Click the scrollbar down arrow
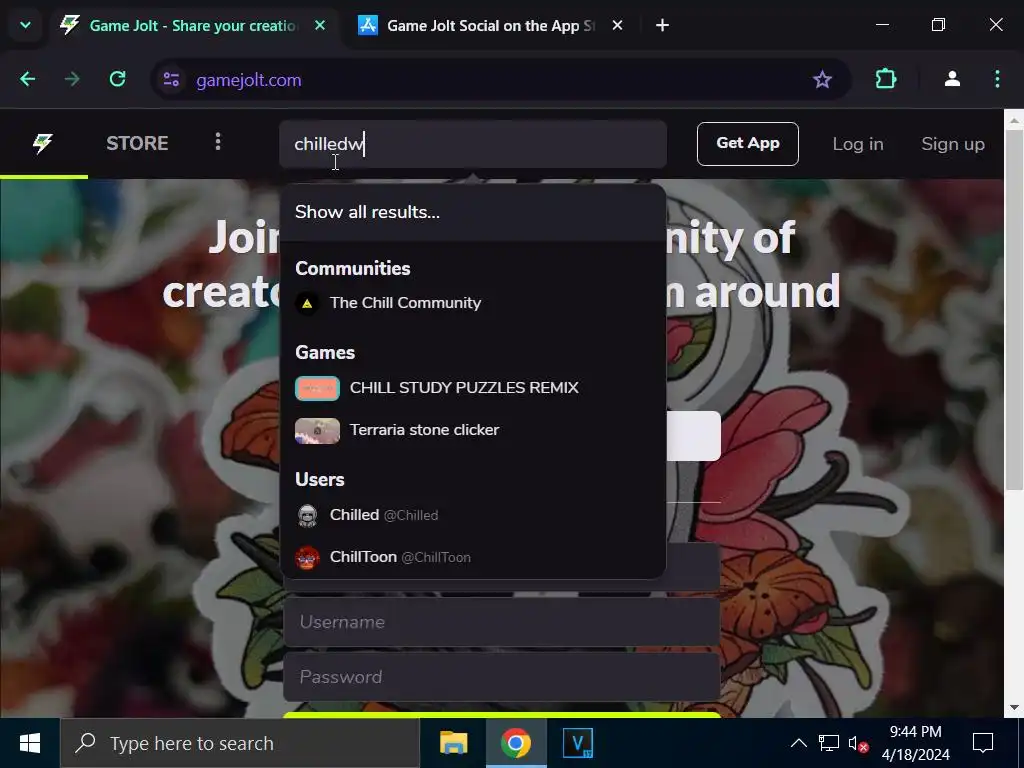Viewport: 1024px width, 768px height. (1014, 707)
